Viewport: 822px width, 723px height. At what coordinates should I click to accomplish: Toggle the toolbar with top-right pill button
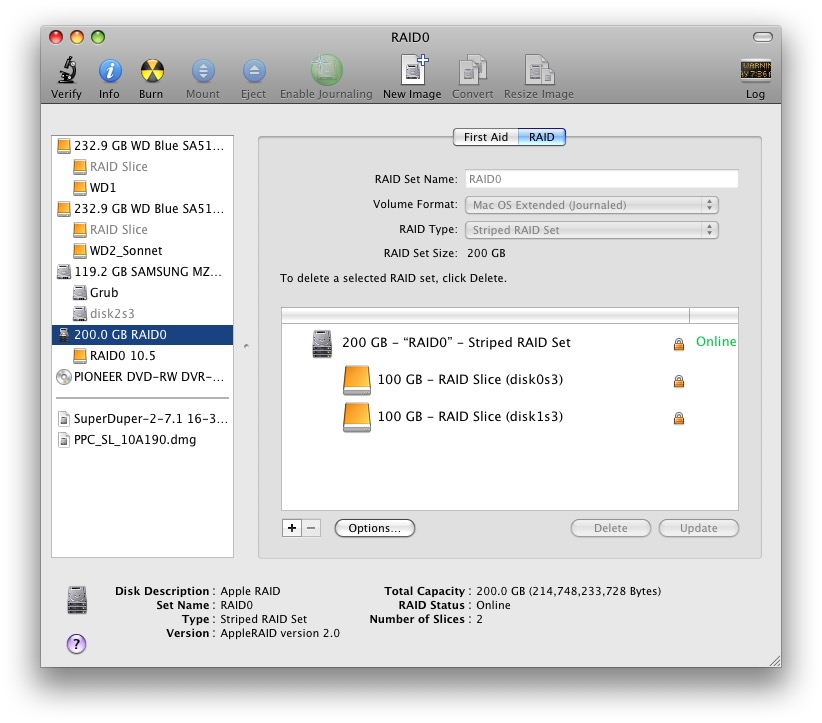763,37
